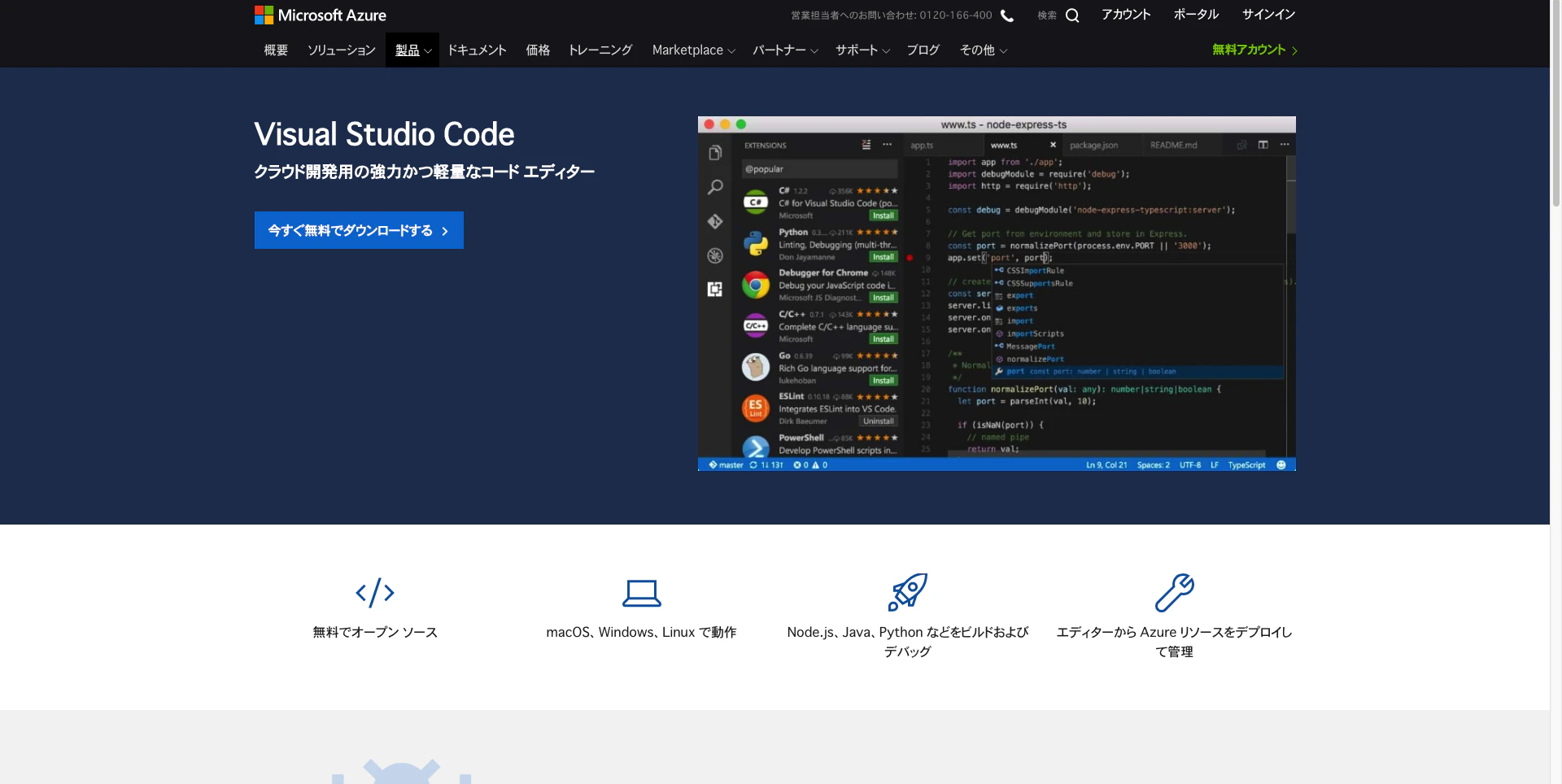
Task: Open the ドキュメント nav item
Action: (x=477, y=50)
